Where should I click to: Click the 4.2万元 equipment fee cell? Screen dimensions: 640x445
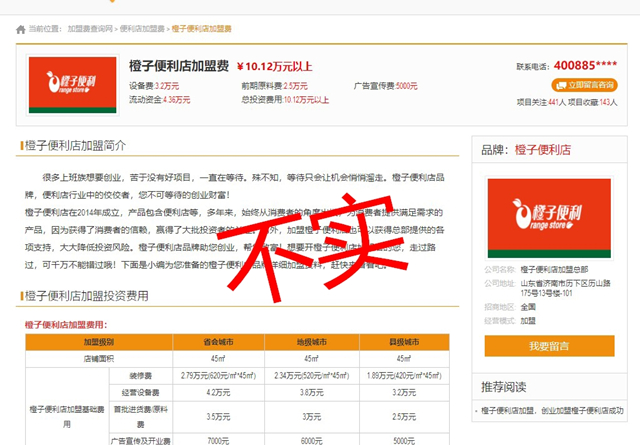click(218, 393)
